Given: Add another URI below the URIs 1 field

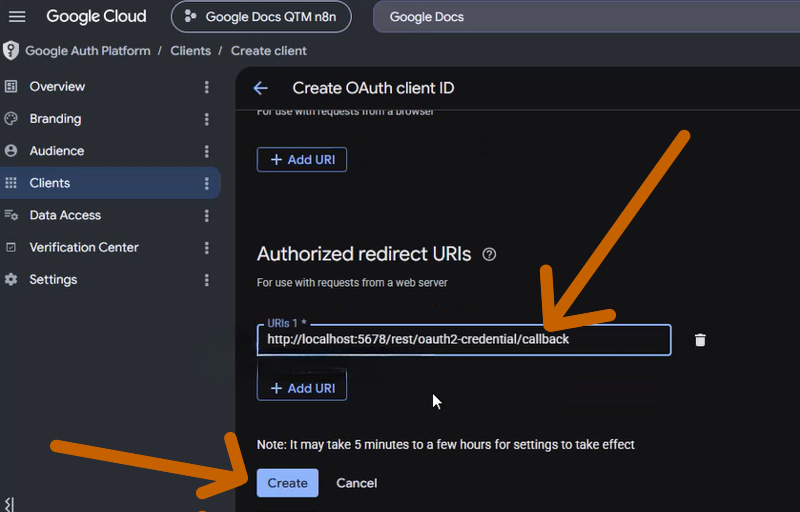Looking at the screenshot, I should 302,388.
